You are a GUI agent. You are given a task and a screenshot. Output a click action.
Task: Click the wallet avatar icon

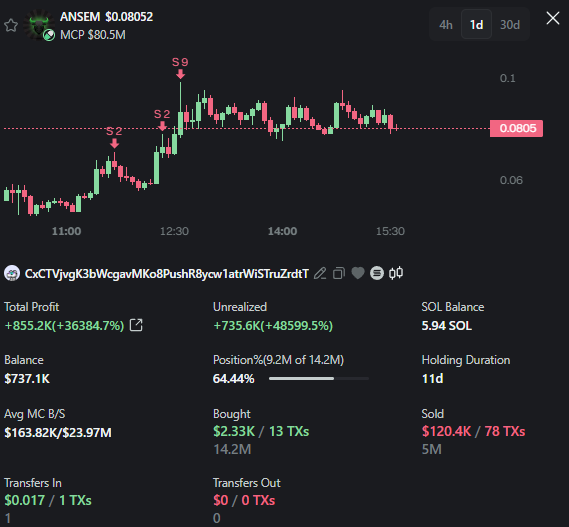pos(12,273)
